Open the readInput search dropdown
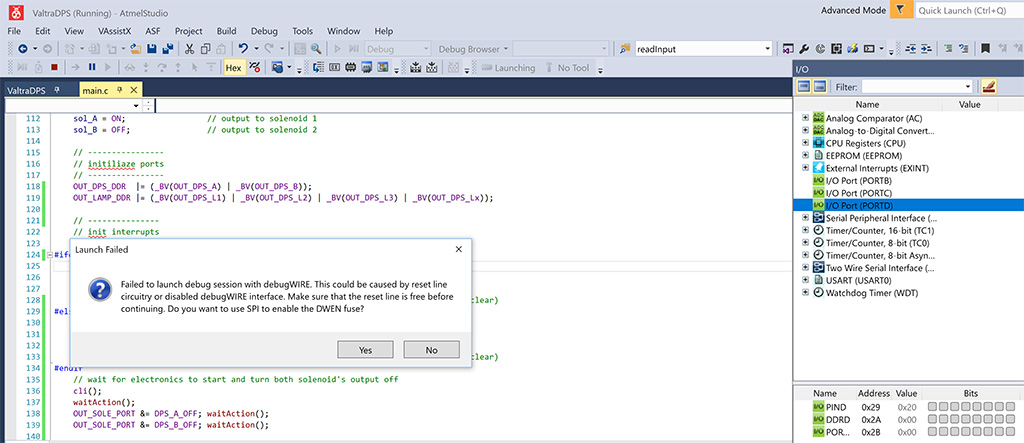 point(768,48)
